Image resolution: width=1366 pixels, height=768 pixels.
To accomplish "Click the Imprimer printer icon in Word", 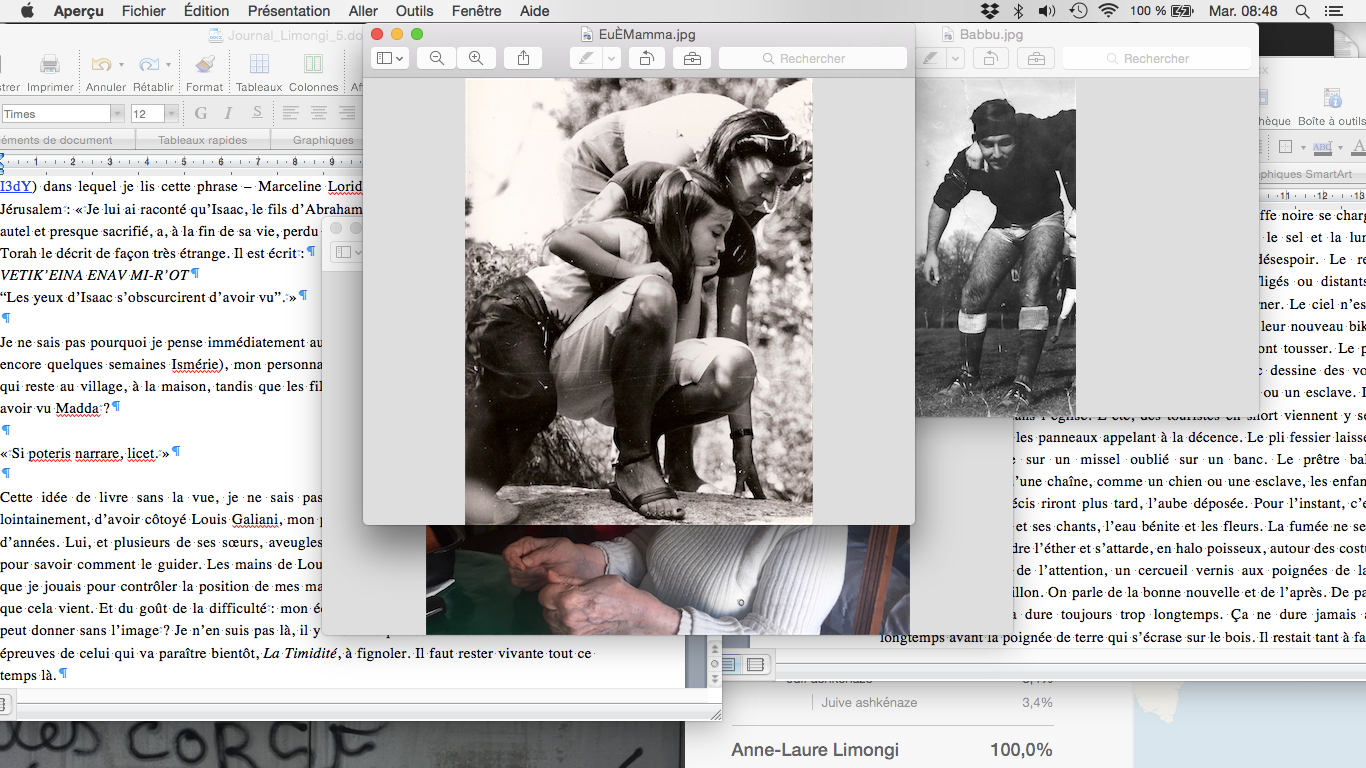I will (50, 66).
